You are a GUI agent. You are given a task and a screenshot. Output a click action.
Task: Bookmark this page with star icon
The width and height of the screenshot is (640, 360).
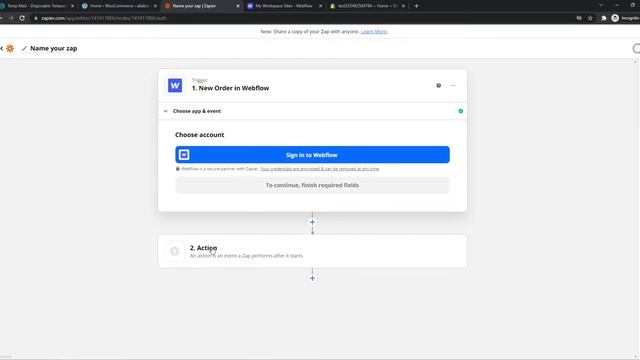[590, 18]
